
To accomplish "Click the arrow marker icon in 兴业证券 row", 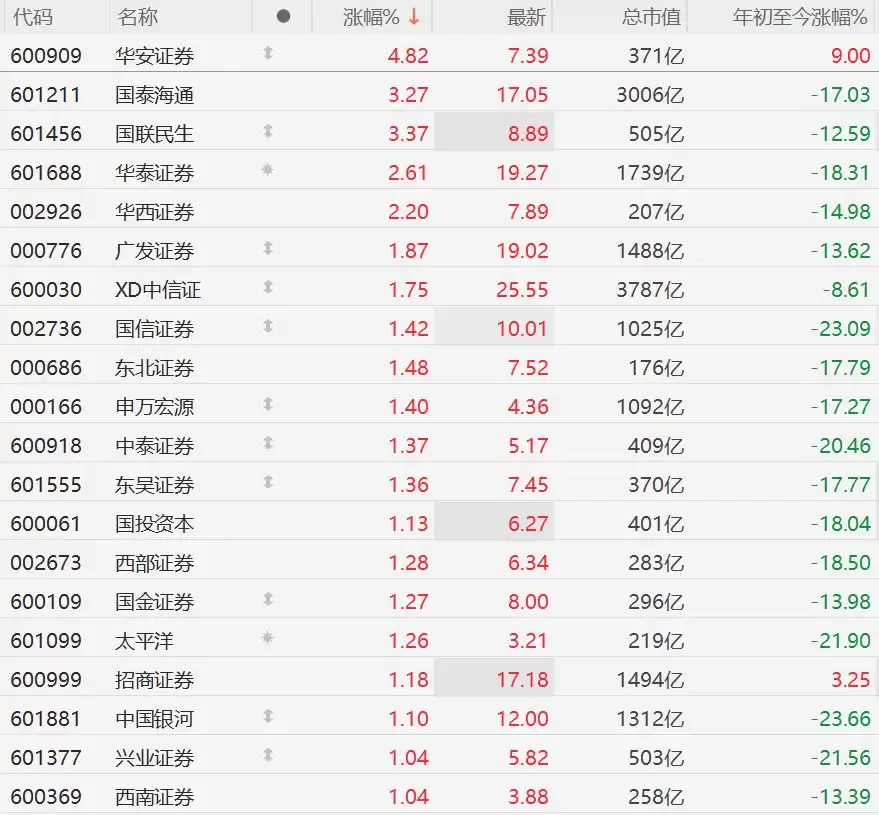I will point(268,754).
